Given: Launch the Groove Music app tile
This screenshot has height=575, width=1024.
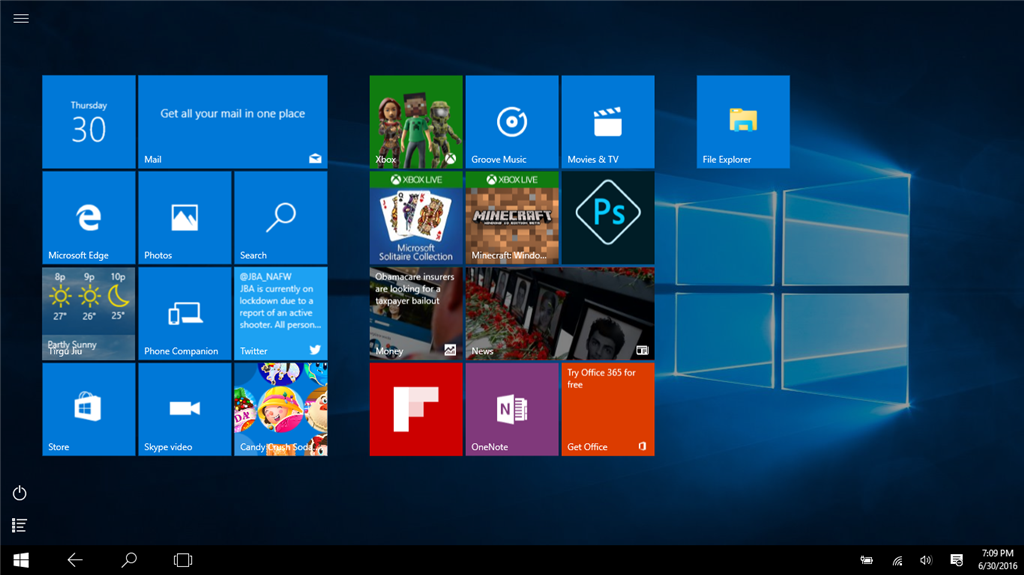Looking at the screenshot, I should [x=511, y=121].
